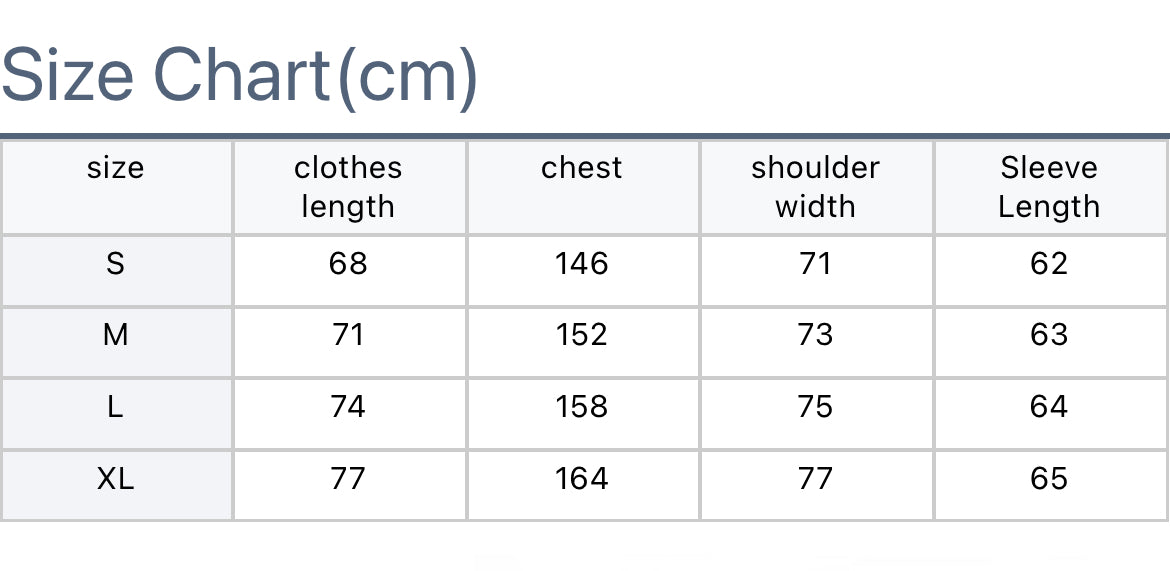Select the 'Sleeve Length' header cell
The height and width of the screenshot is (571, 1170).
(x=1050, y=187)
